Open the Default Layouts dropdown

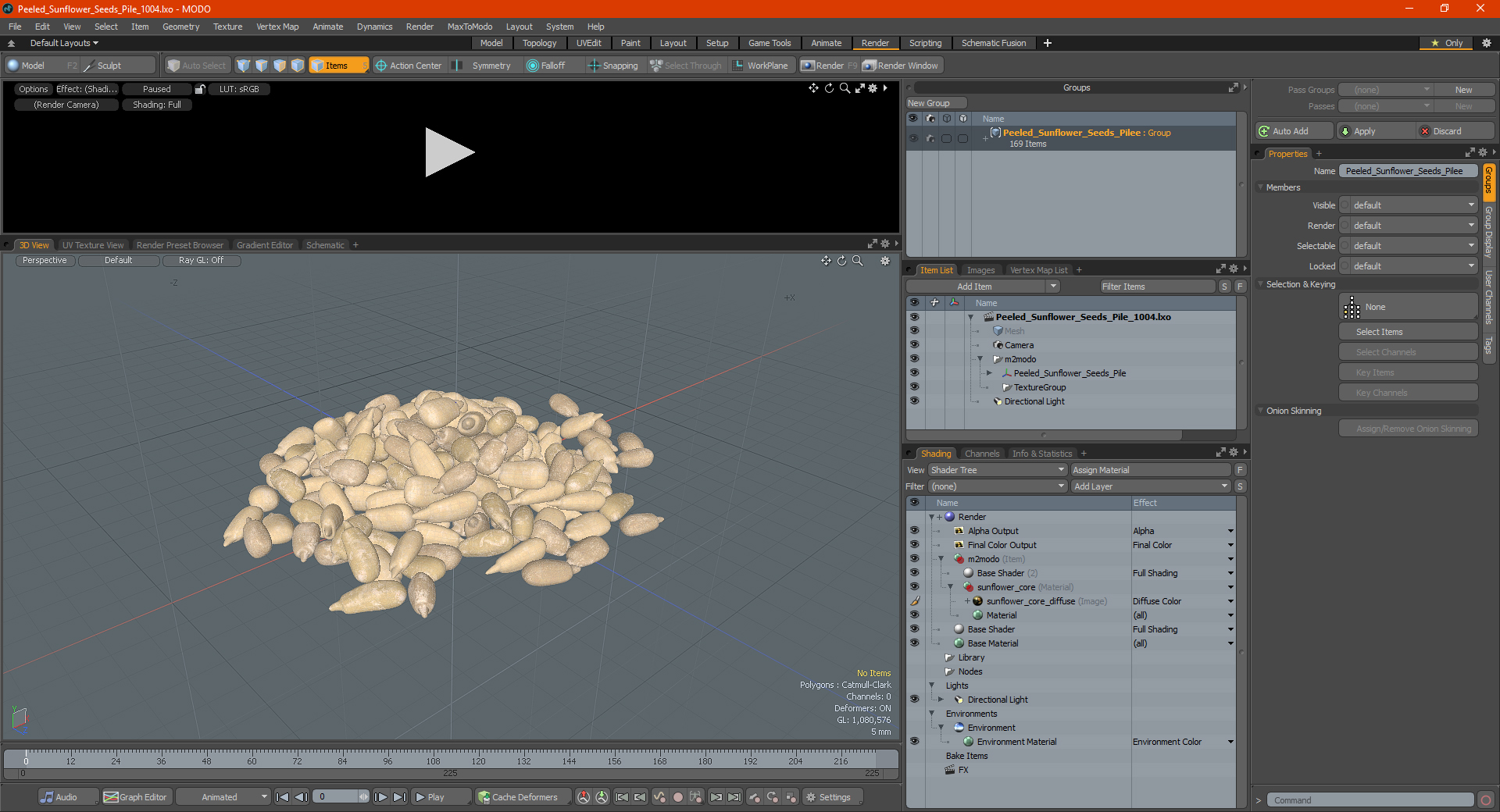point(64,43)
